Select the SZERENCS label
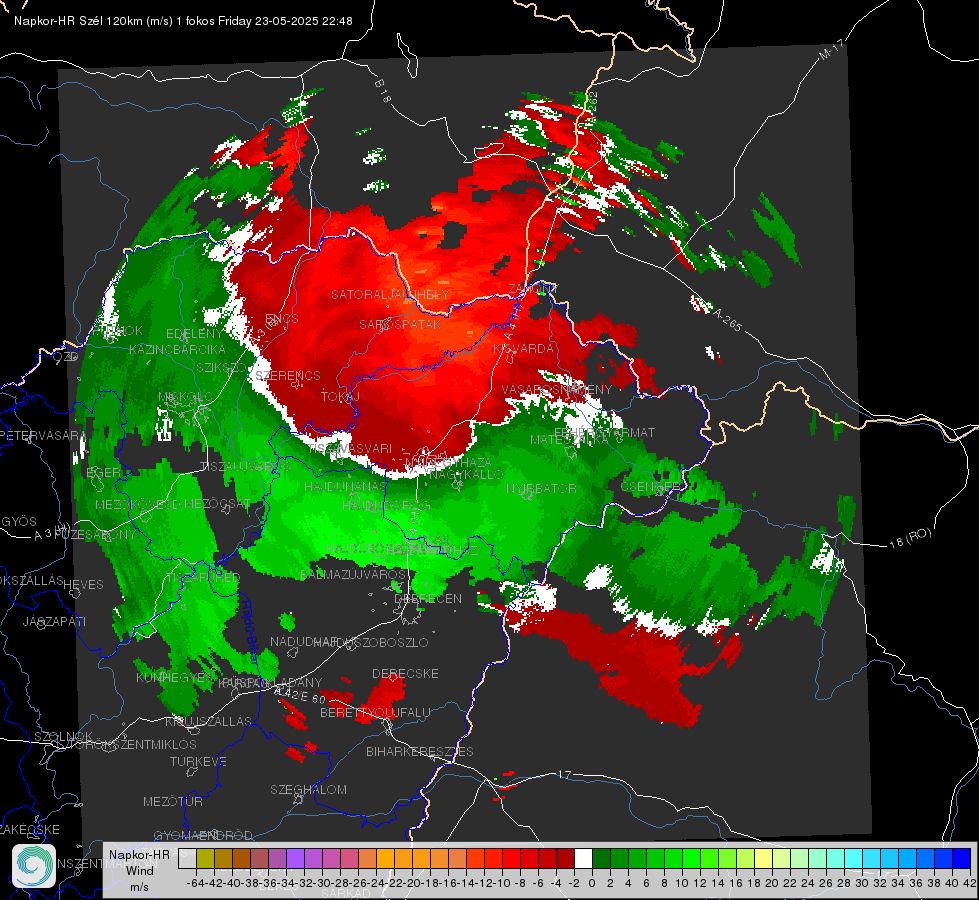 pos(288,375)
